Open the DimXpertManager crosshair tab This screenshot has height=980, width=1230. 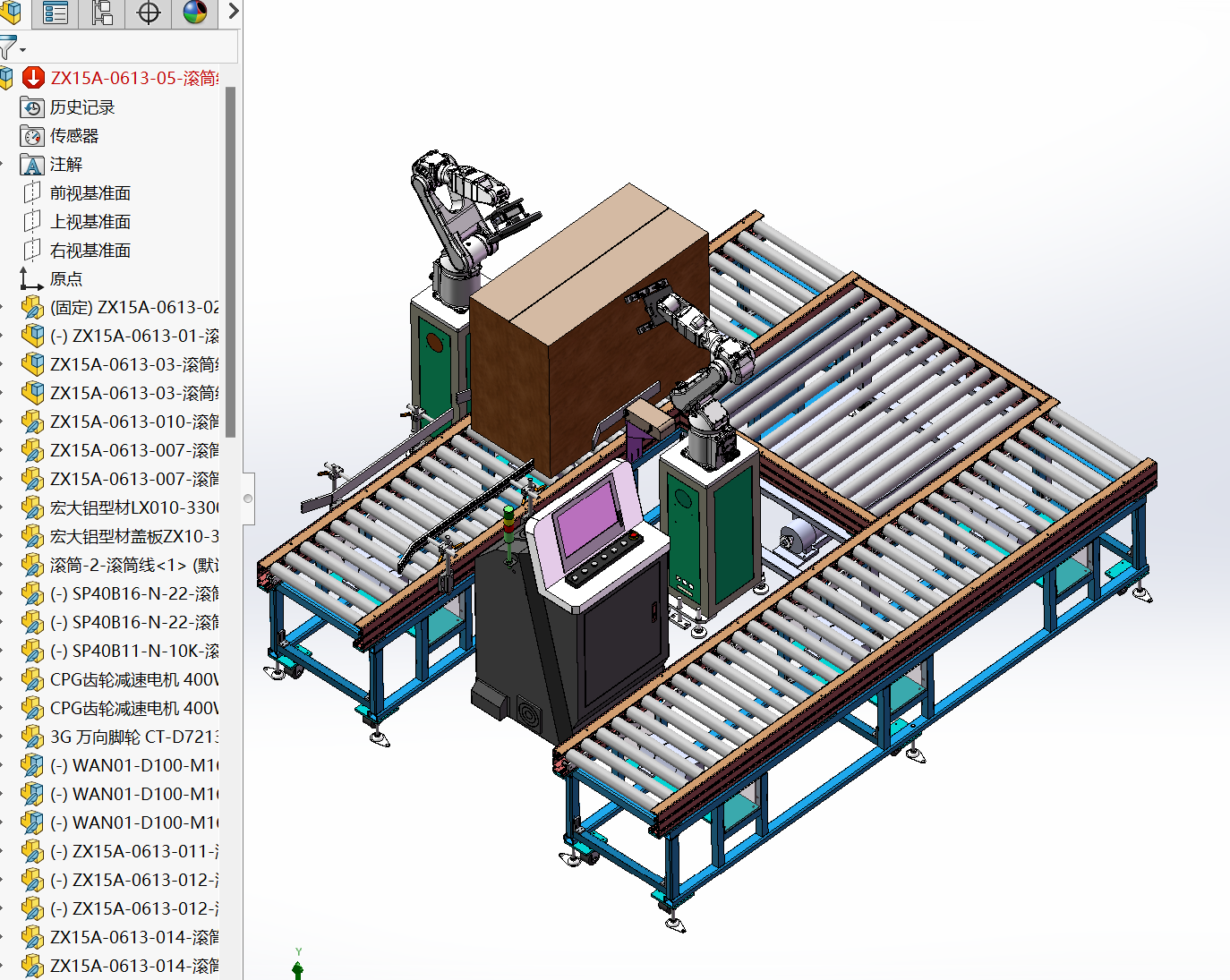point(149,13)
